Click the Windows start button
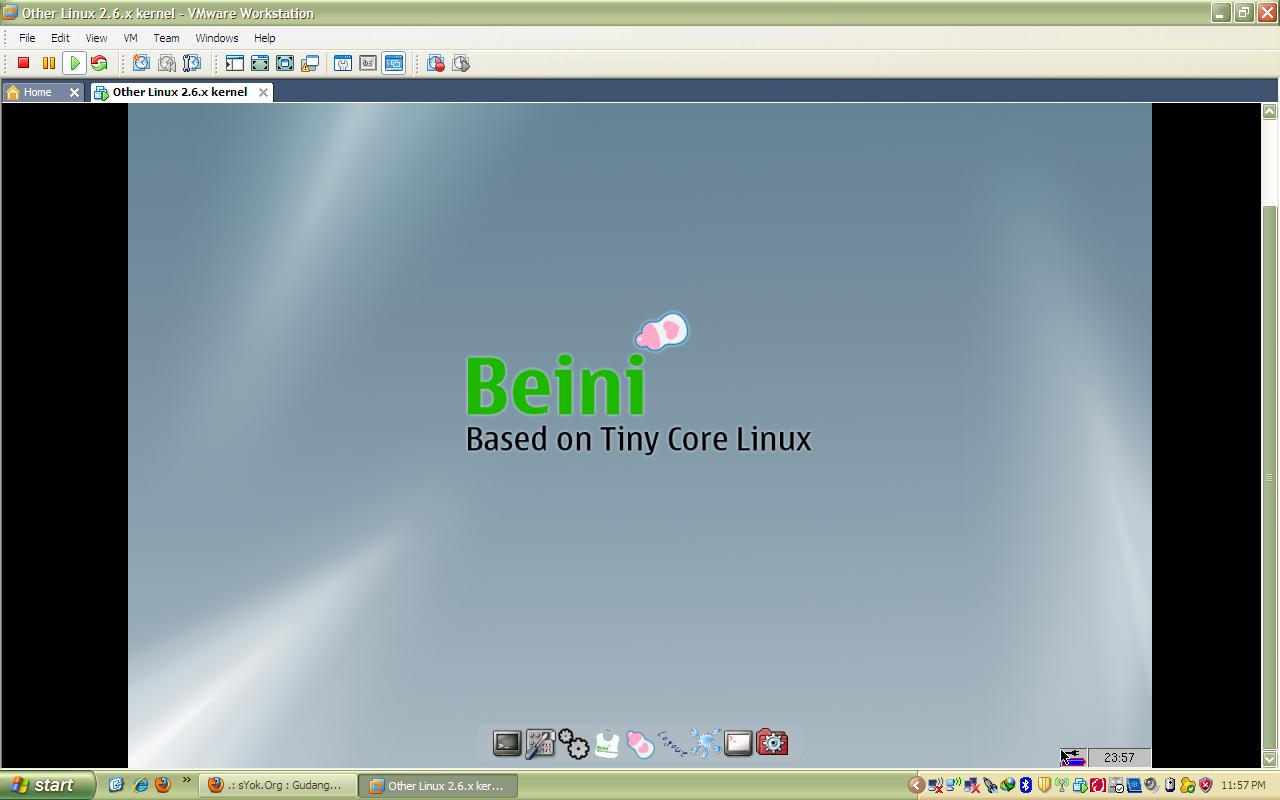Viewport: 1280px width, 800px height. [x=46, y=785]
